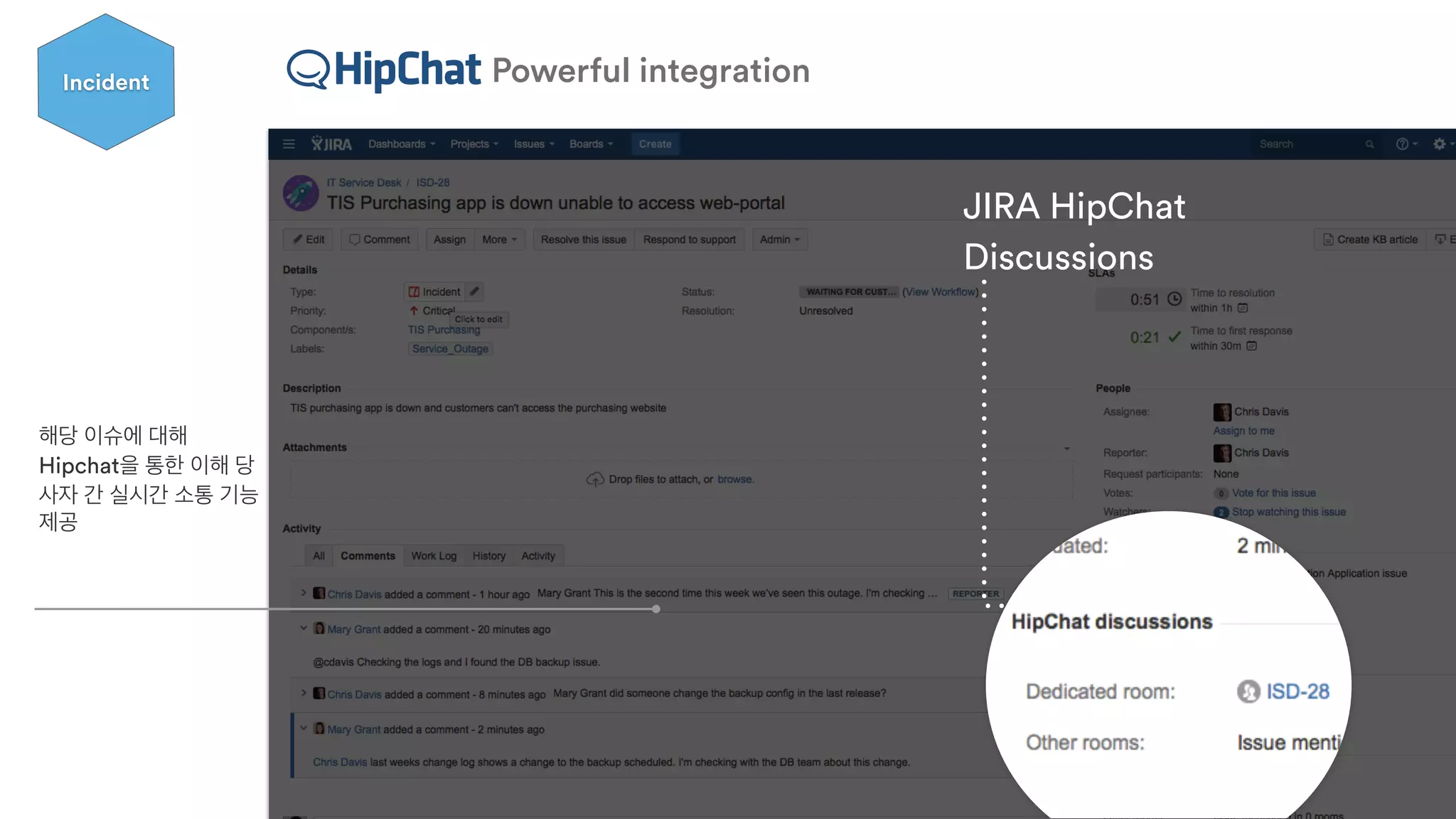Click Stop watching this issue
Screen dimensions: 1456x819
[1288, 512]
